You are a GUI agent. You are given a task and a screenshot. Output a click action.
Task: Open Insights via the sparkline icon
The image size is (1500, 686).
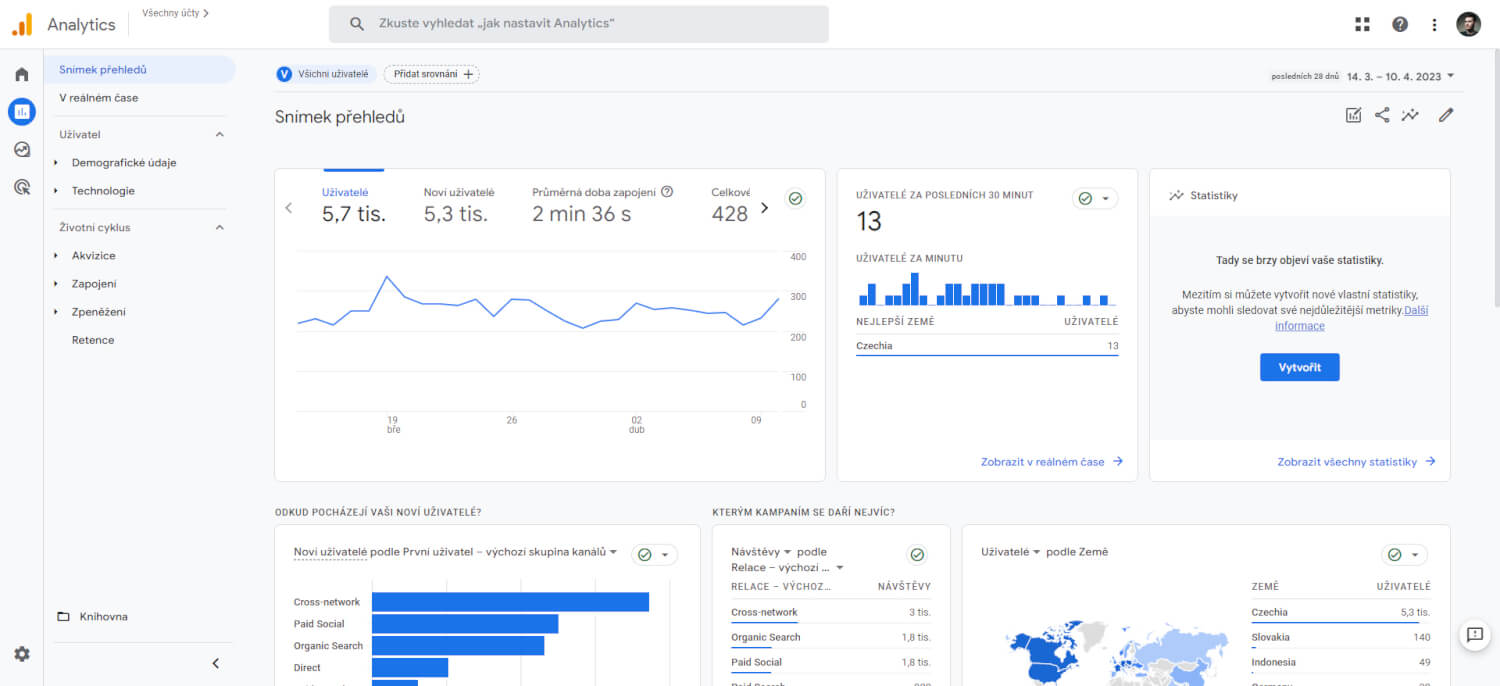click(x=1410, y=114)
